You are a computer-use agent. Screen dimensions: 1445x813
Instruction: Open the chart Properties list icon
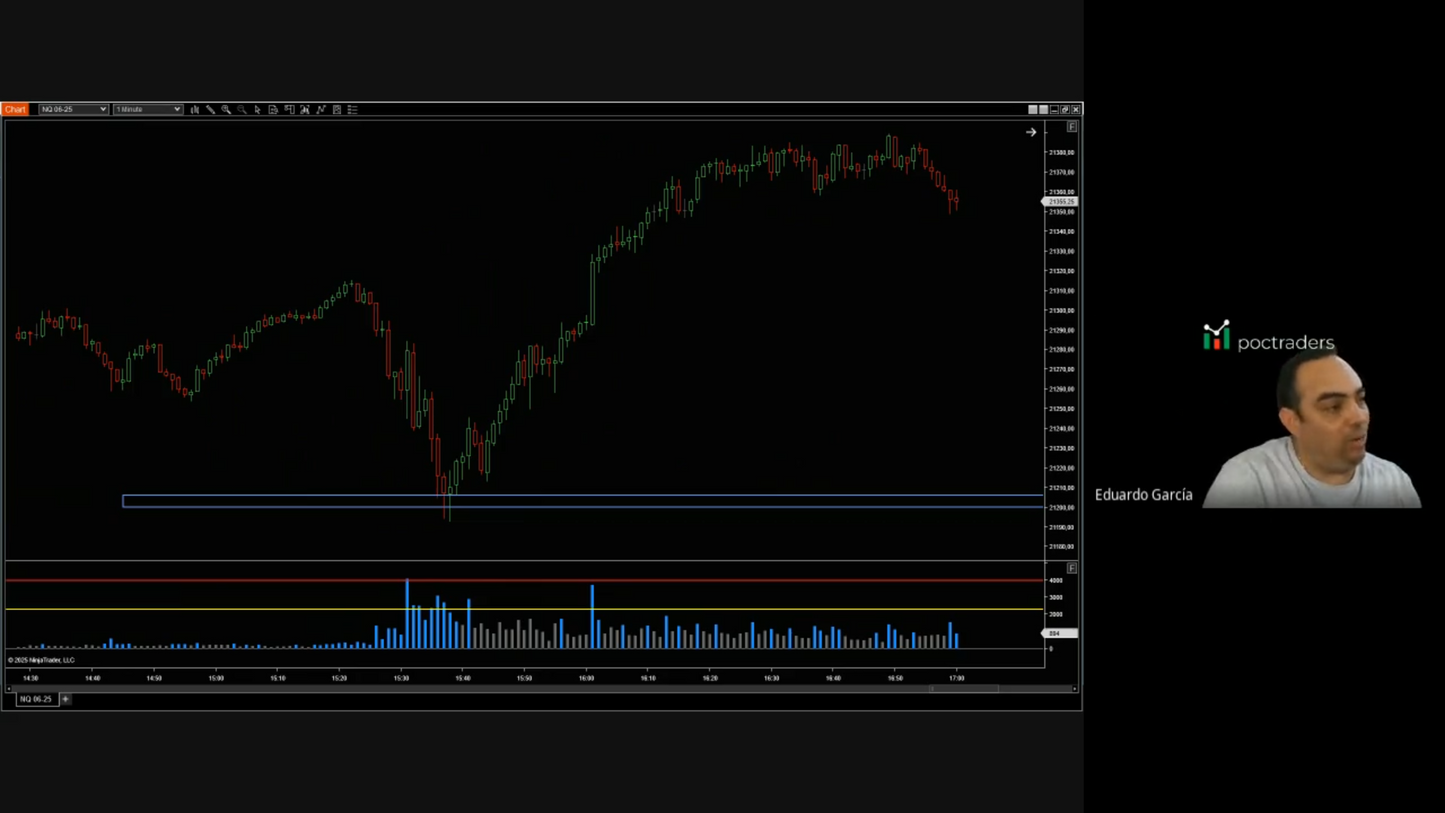tap(352, 110)
